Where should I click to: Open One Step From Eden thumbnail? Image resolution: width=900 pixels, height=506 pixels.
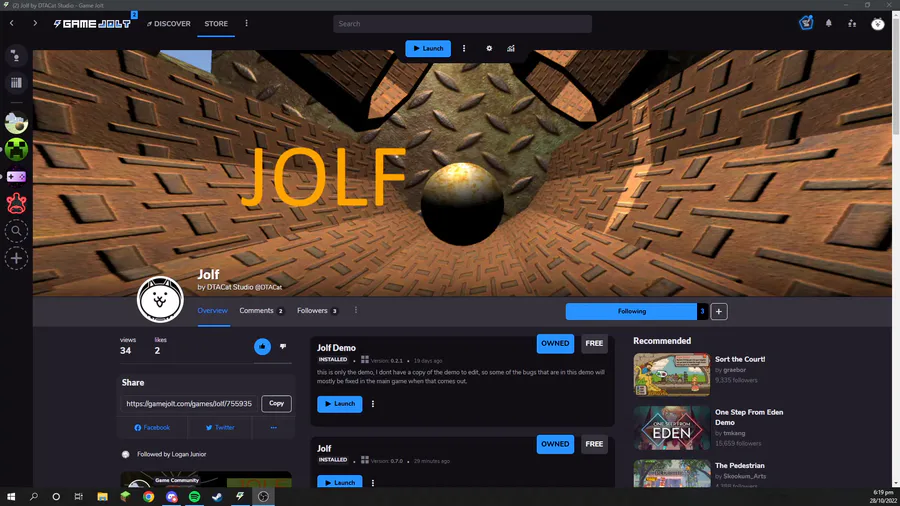click(x=672, y=428)
